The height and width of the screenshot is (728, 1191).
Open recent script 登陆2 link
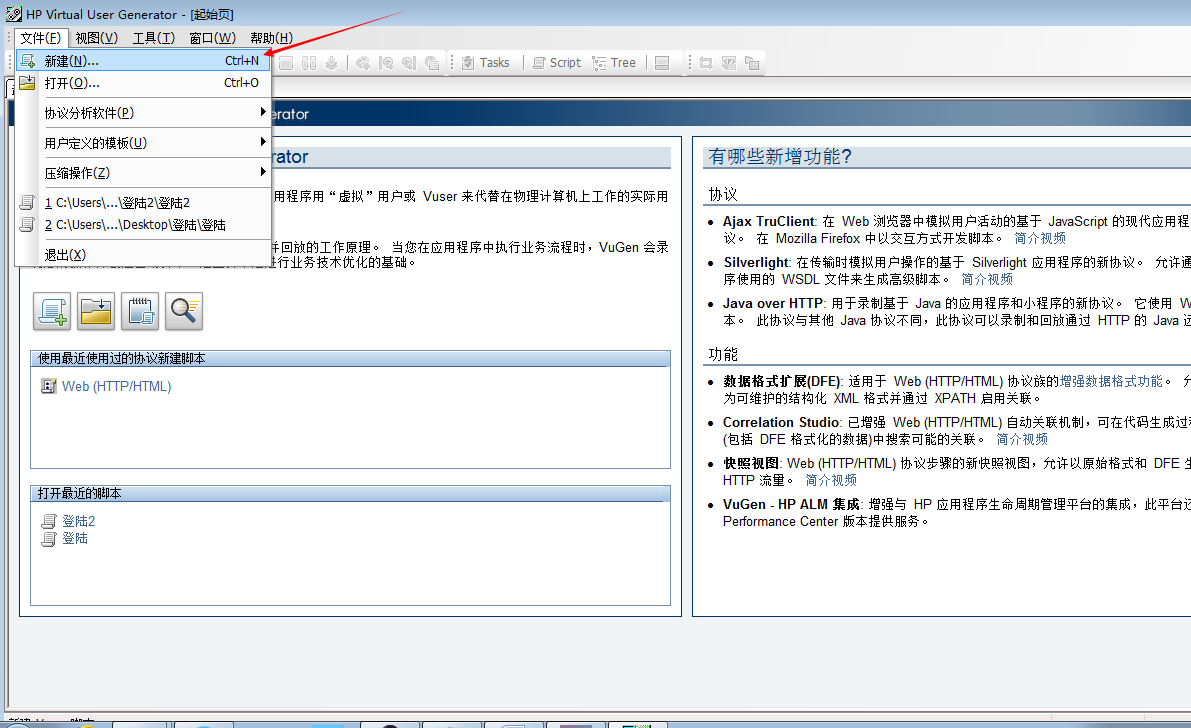pyautogui.click(x=78, y=521)
